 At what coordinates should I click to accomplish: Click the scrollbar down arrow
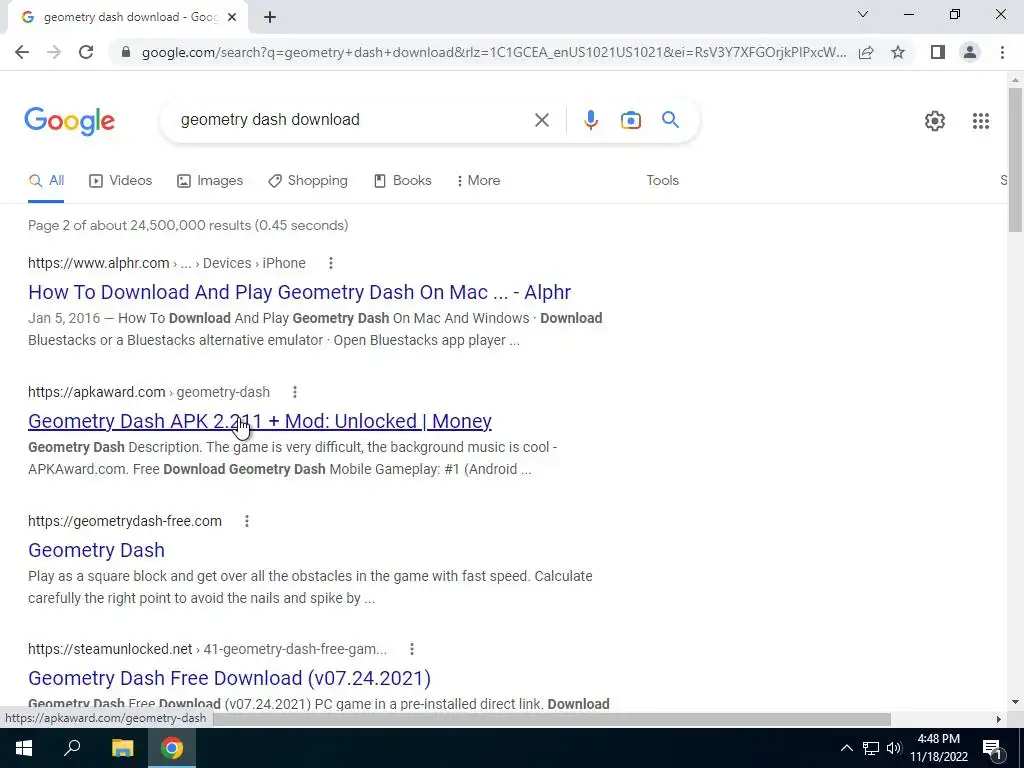[1015, 702]
